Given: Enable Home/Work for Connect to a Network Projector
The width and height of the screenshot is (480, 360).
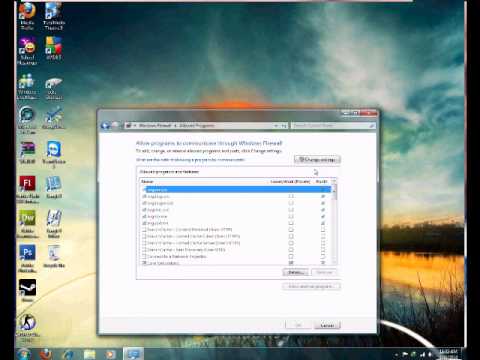Looking at the screenshot, I should tap(291, 256).
